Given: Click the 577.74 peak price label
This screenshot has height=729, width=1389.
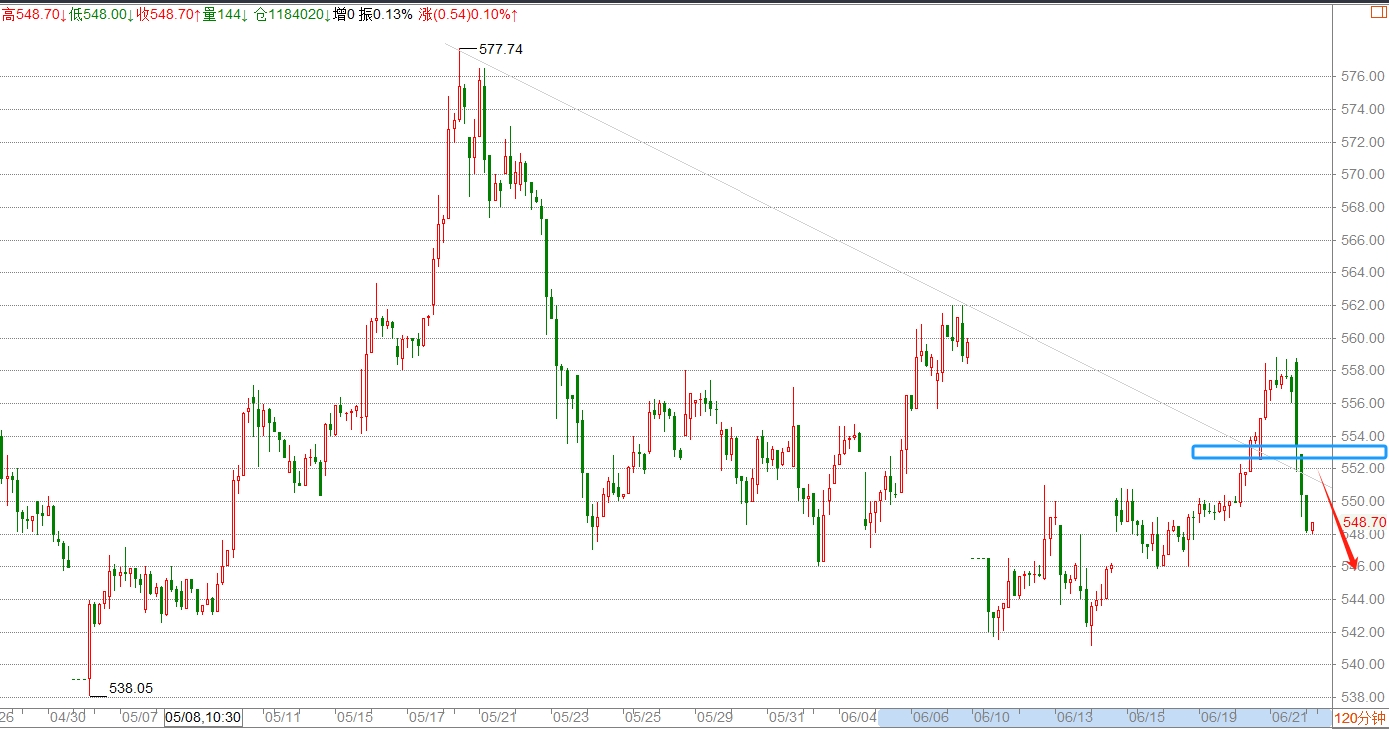Looking at the screenshot, I should point(501,49).
